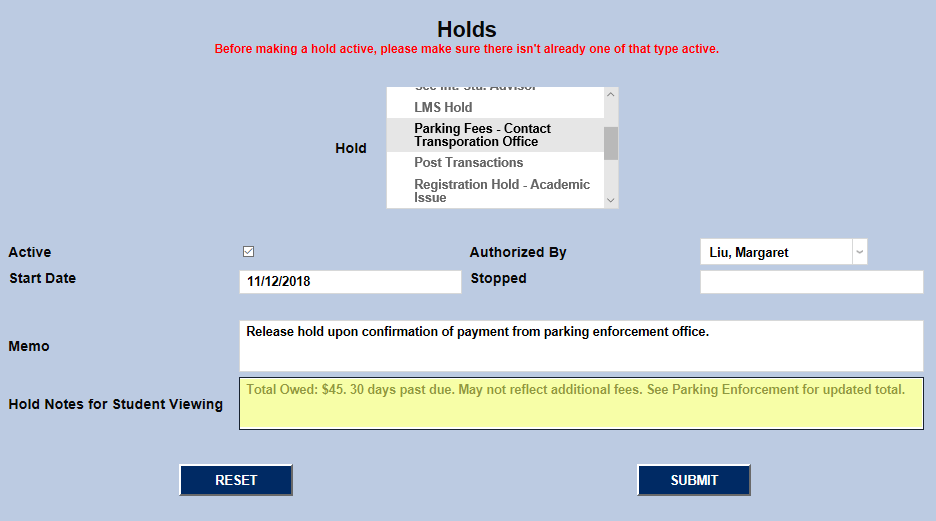Select 'LMS Hold' in the Hold list
This screenshot has height=521, width=936.
443,107
